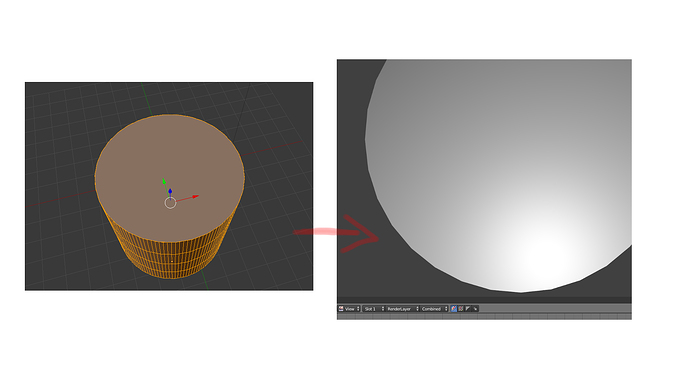Image resolution: width=690 pixels, height=388 pixels.
Task: Click the red X-axis arrow of the gizmo
Action: tap(195, 197)
